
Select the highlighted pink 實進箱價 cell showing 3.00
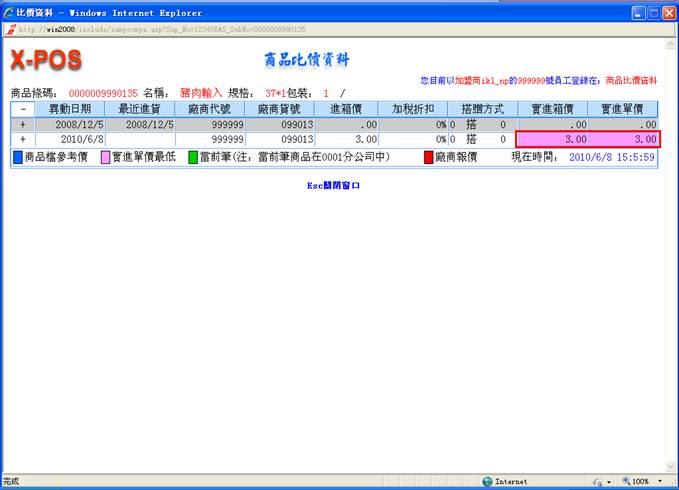pos(552,139)
